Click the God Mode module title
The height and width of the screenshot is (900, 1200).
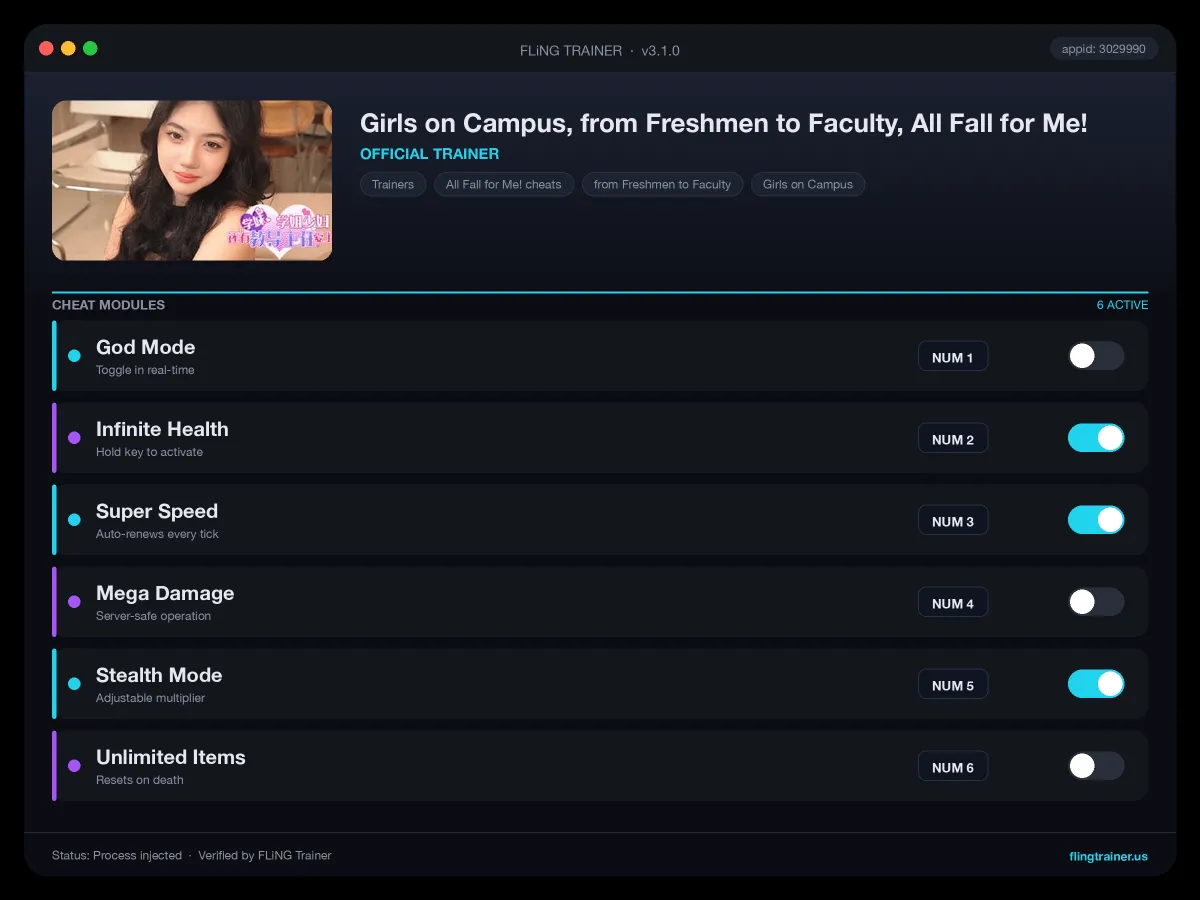pos(145,347)
